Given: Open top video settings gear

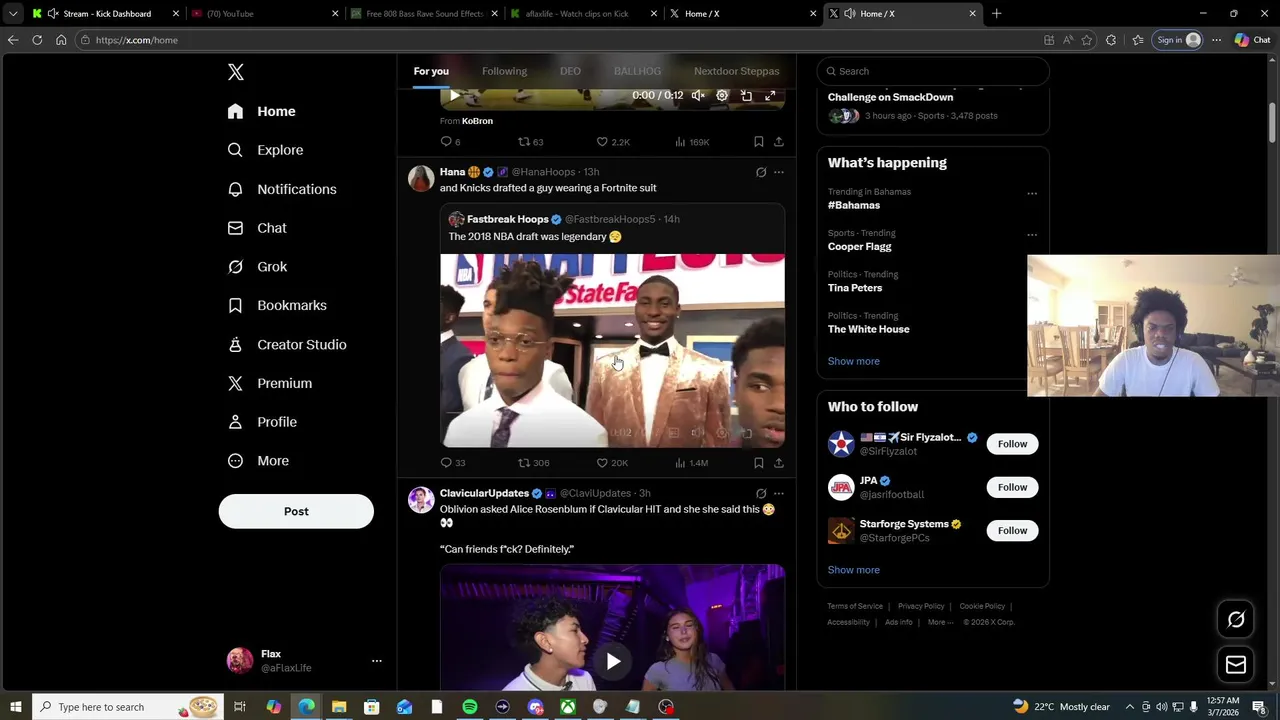Looking at the screenshot, I should 722,96.
